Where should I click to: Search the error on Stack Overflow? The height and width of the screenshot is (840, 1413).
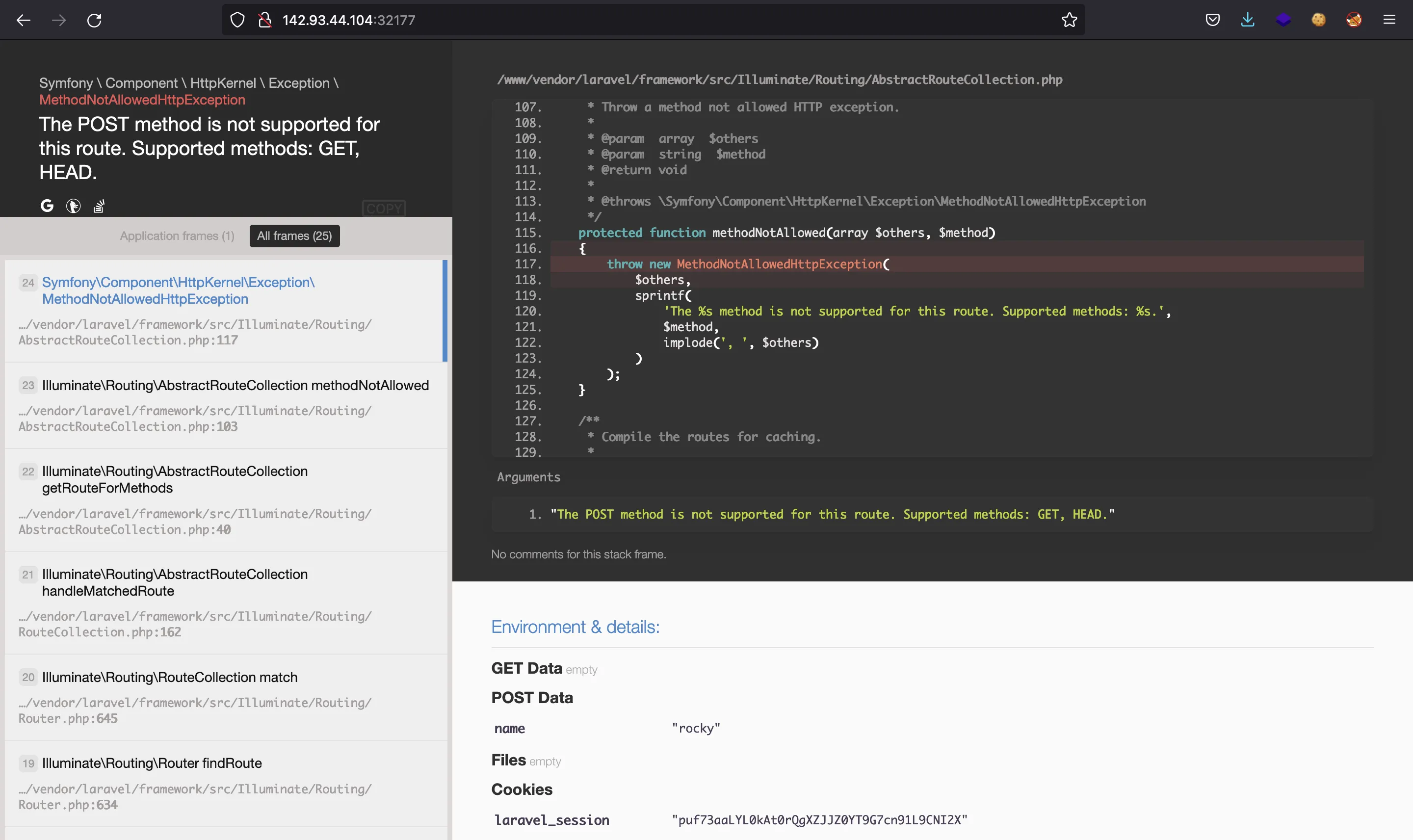(x=99, y=206)
